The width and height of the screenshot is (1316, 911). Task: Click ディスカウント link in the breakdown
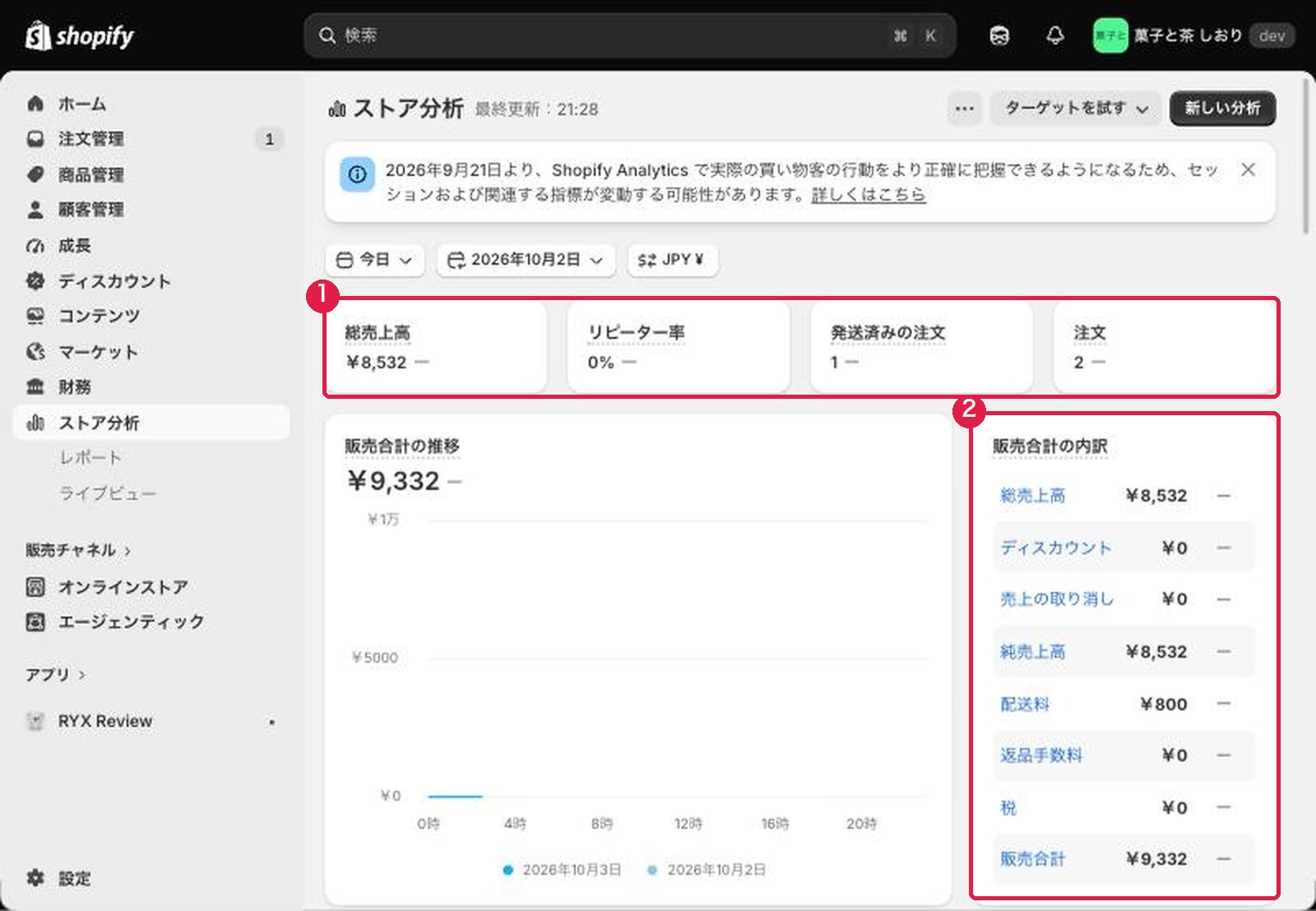(1056, 548)
